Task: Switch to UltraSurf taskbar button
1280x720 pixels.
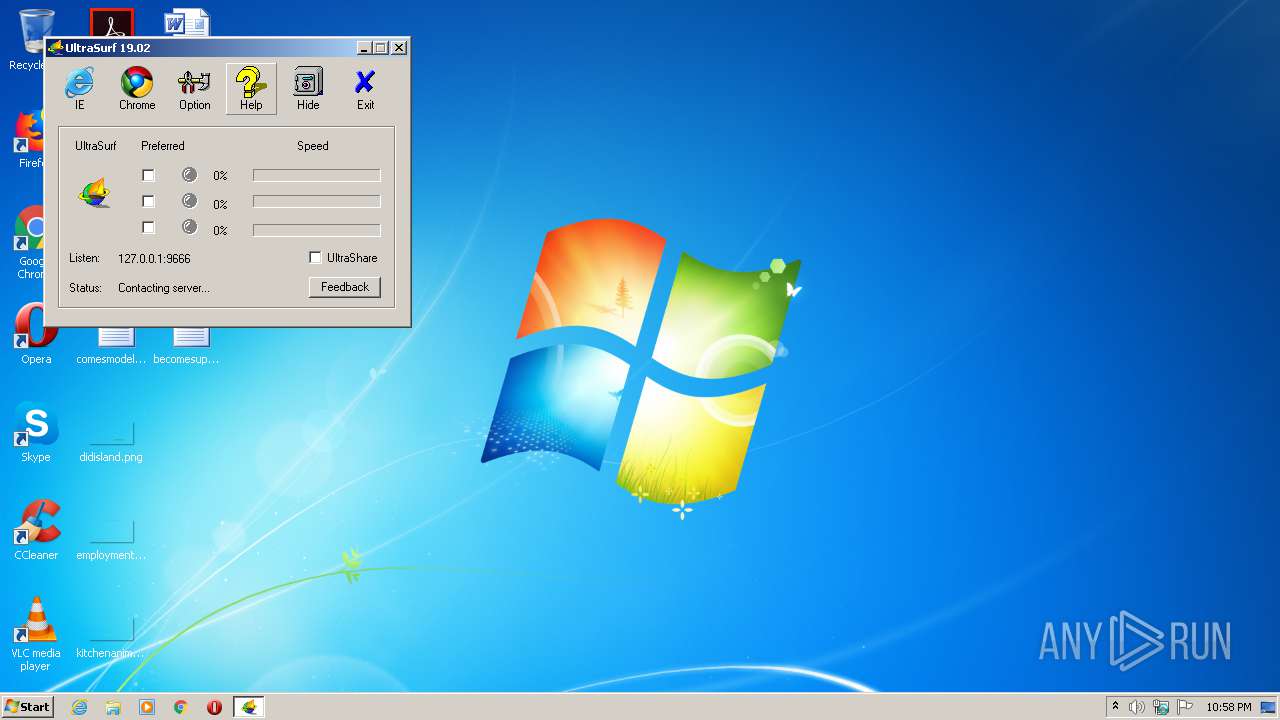Action: click(249, 707)
